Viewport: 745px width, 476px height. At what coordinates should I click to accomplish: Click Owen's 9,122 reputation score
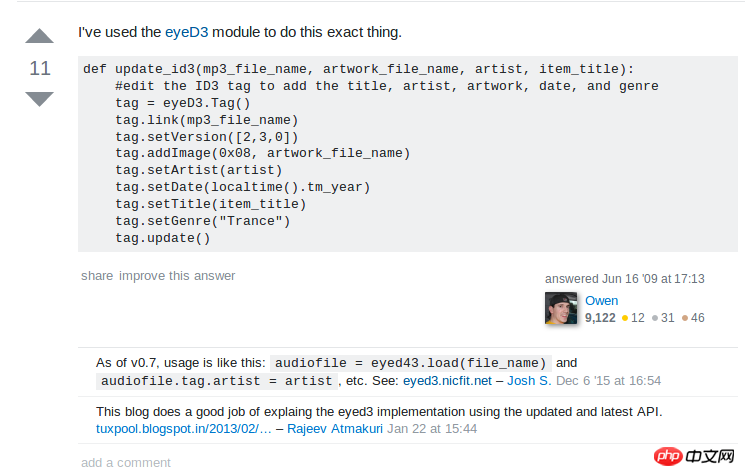[x=600, y=318]
